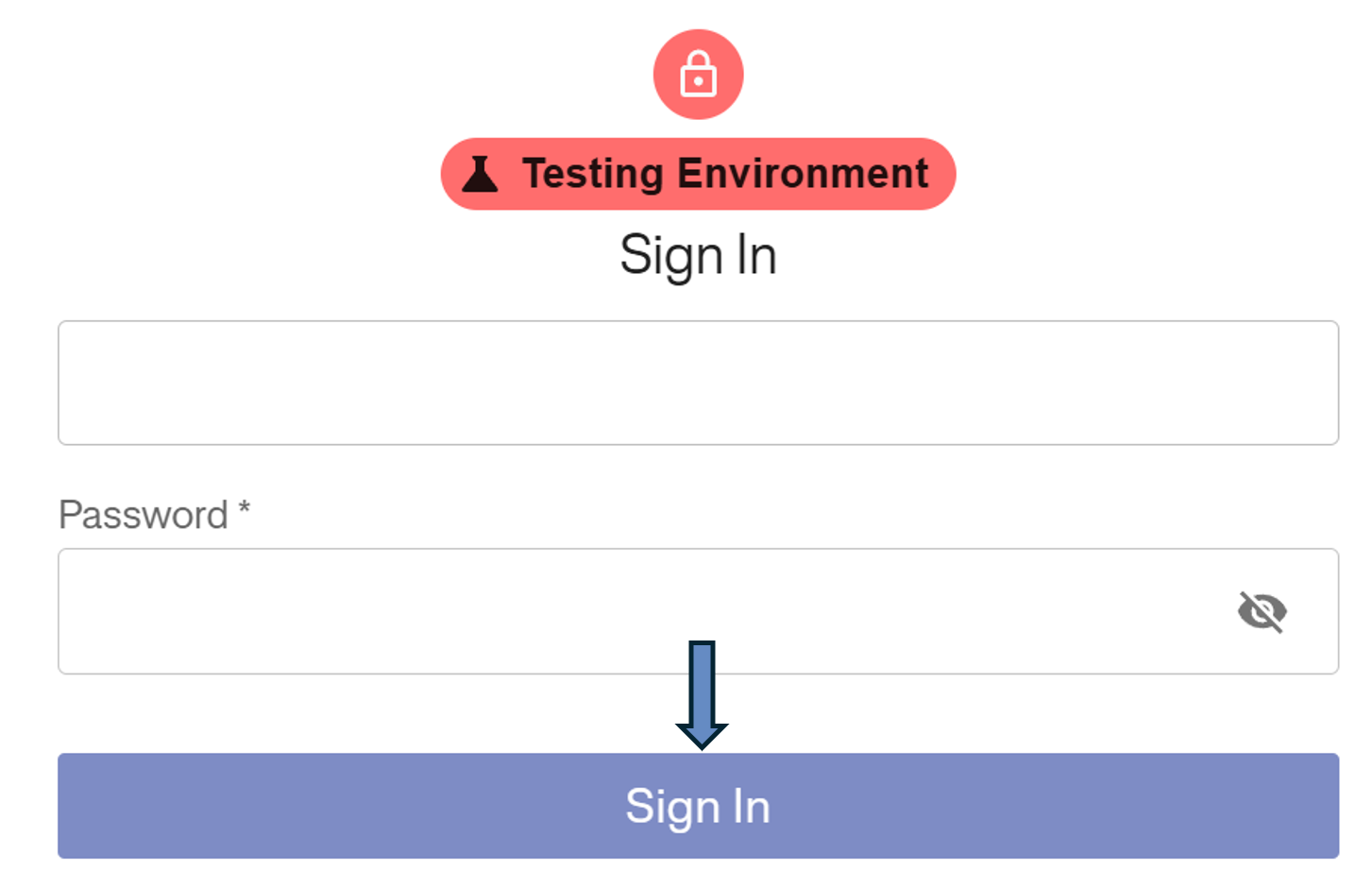Click the Testing Environment badge text
This screenshot has width=1372, height=871.
click(724, 174)
